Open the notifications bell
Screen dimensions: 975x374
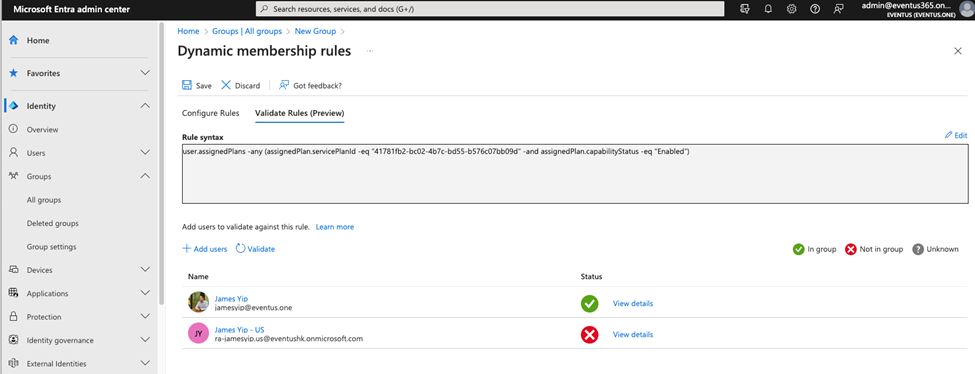pos(768,9)
